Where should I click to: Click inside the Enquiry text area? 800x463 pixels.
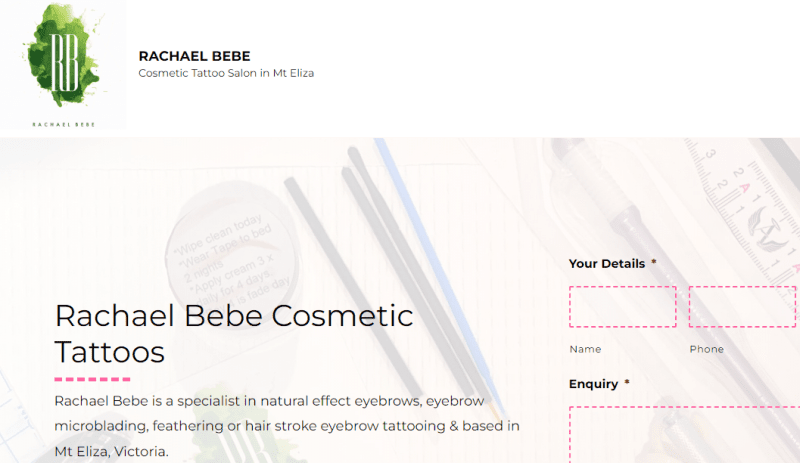point(684,434)
